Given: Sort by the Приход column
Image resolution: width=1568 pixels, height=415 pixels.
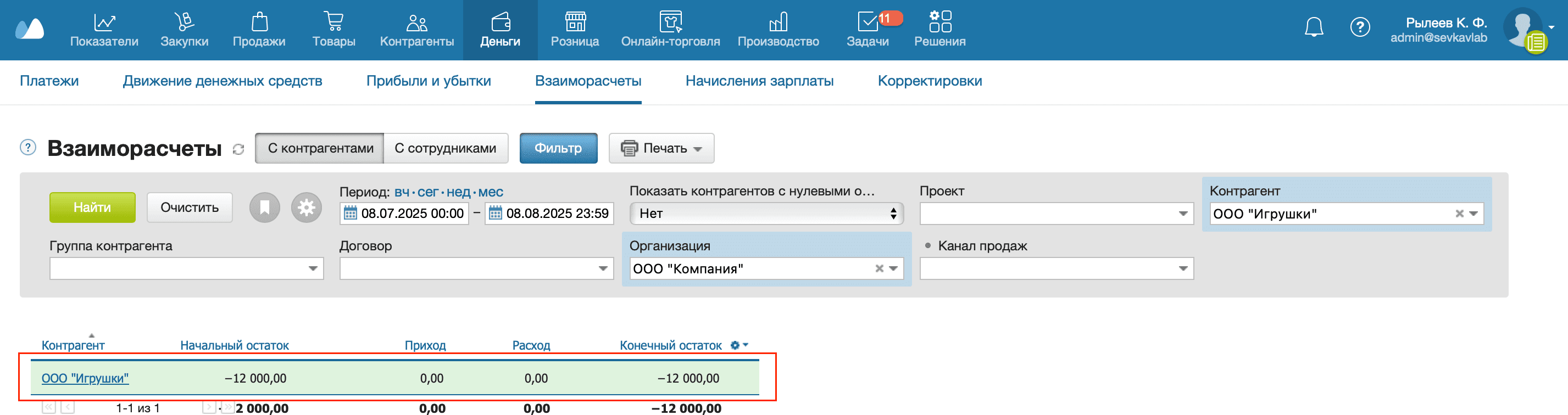Looking at the screenshot, I should coord(425,345).
